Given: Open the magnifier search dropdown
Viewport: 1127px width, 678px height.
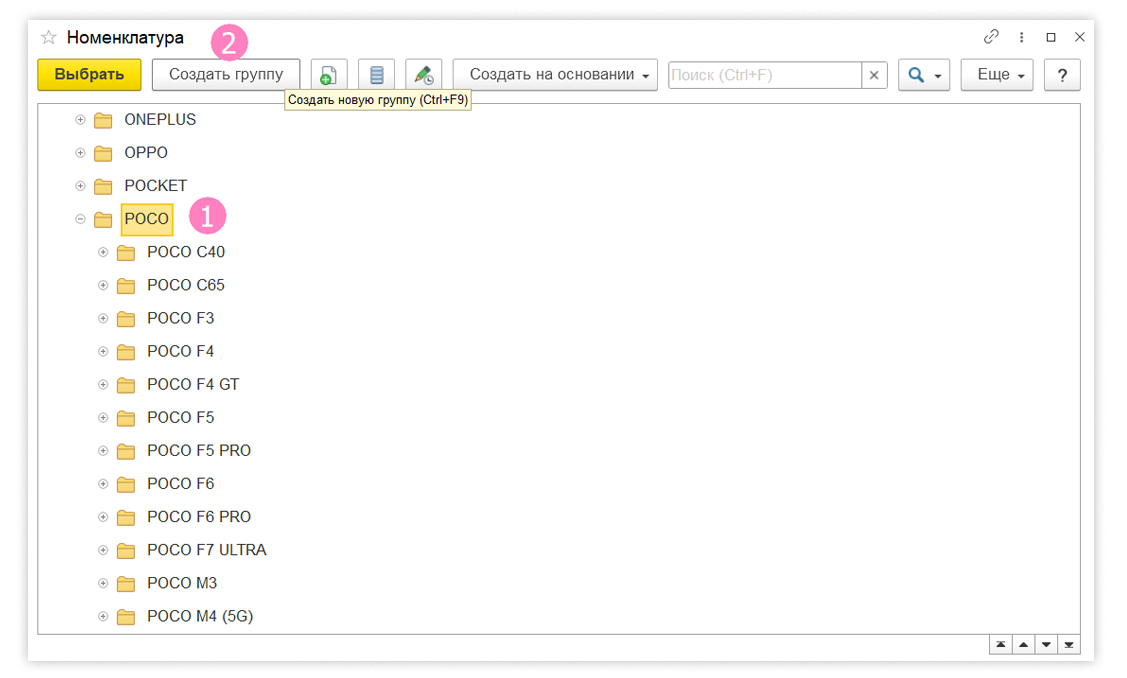Looking at the screenshot, I should [x=924, y=75].
